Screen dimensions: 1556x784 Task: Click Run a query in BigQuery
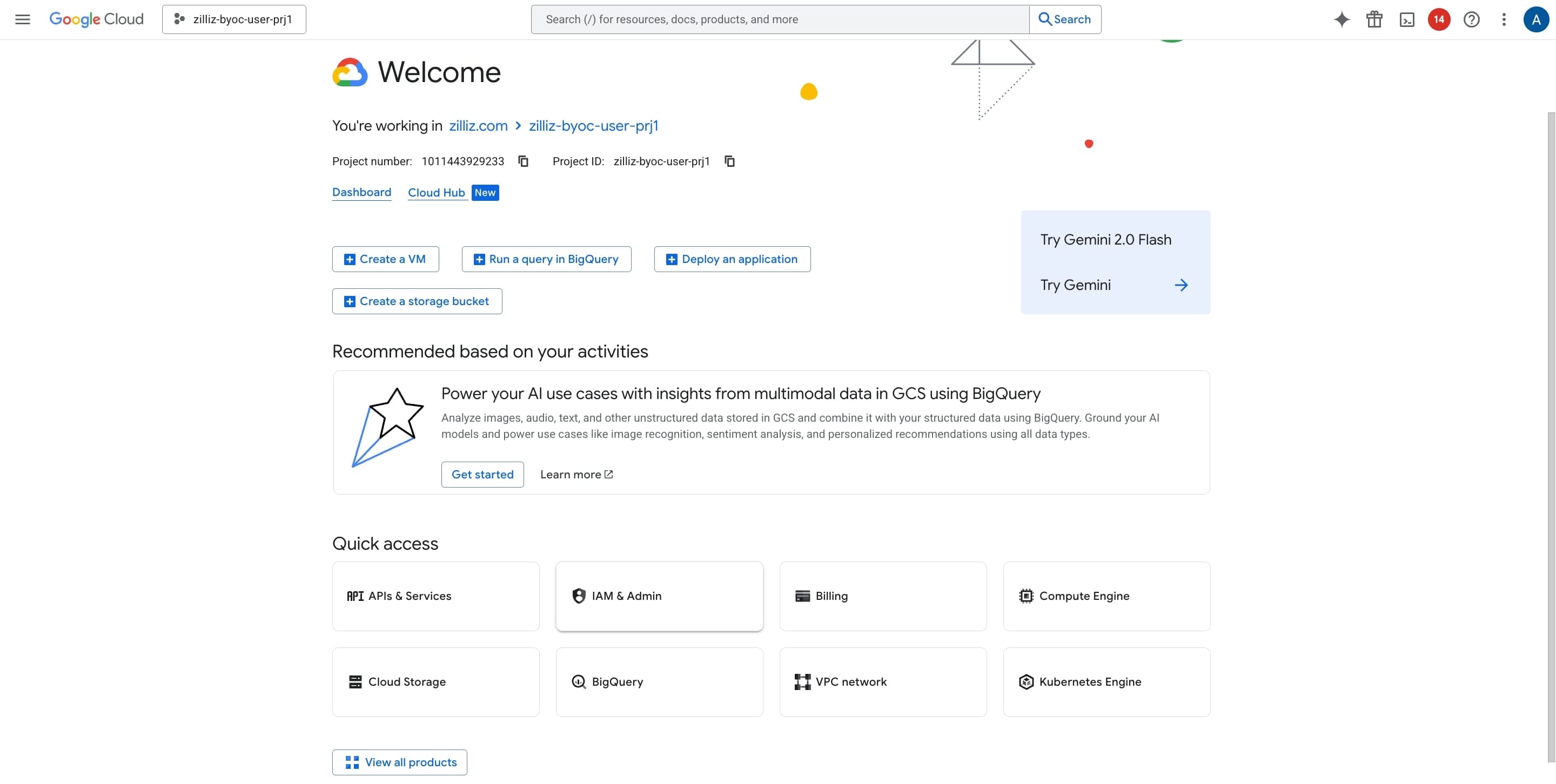click(547, 259)
